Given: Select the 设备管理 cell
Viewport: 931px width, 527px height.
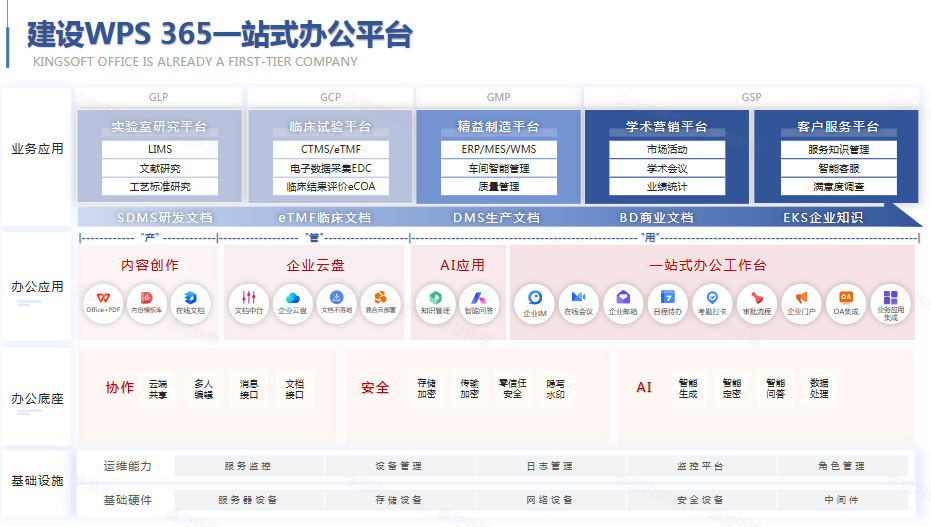Looking at the screenshot, I should [399, 466].
